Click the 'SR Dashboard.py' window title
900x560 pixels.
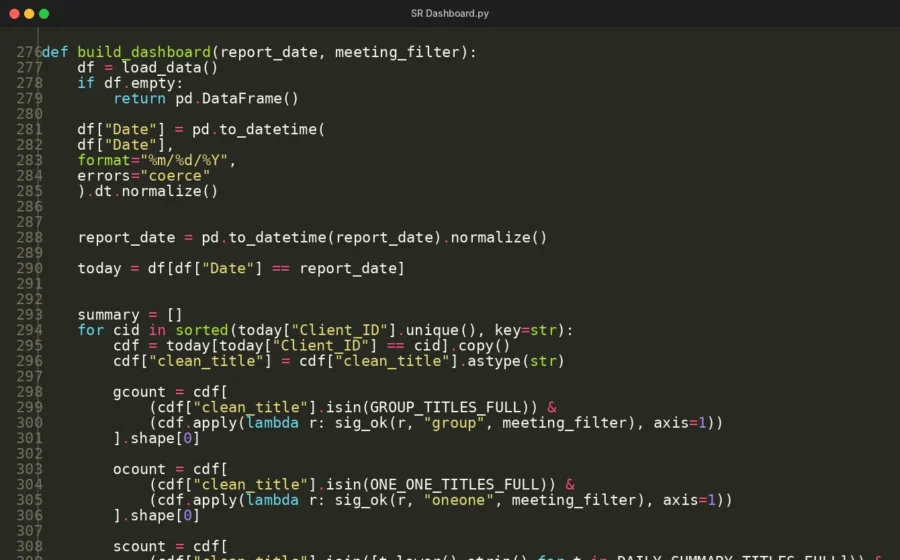tap(449, 13)
